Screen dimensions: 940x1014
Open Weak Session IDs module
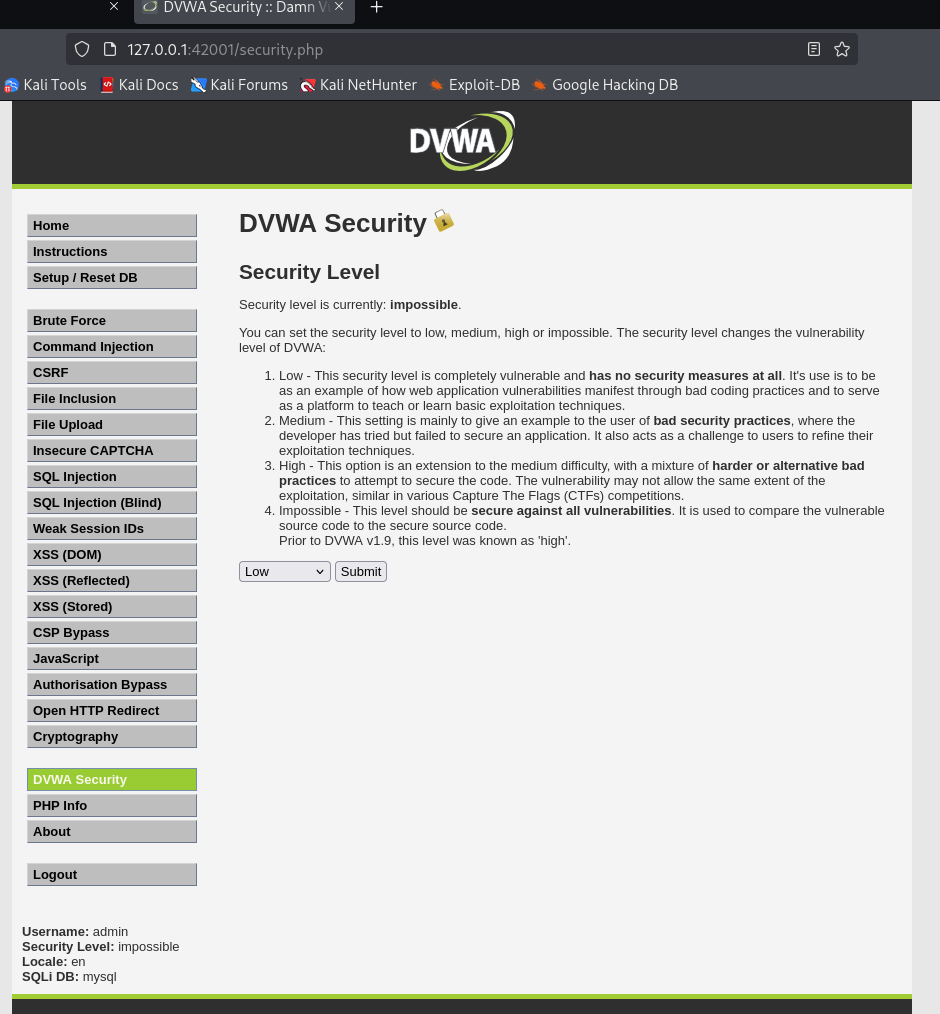[112, 528]
